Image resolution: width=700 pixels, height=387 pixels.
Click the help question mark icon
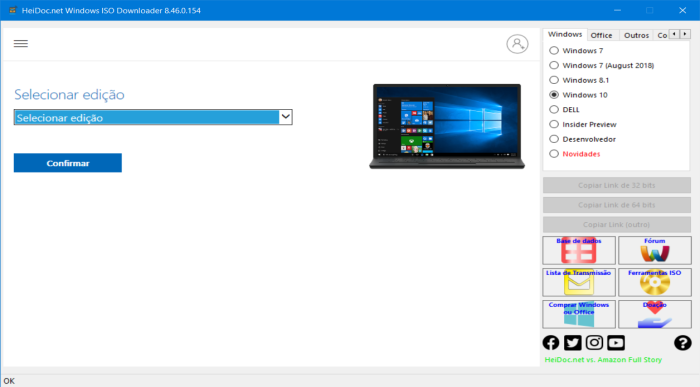683,343
